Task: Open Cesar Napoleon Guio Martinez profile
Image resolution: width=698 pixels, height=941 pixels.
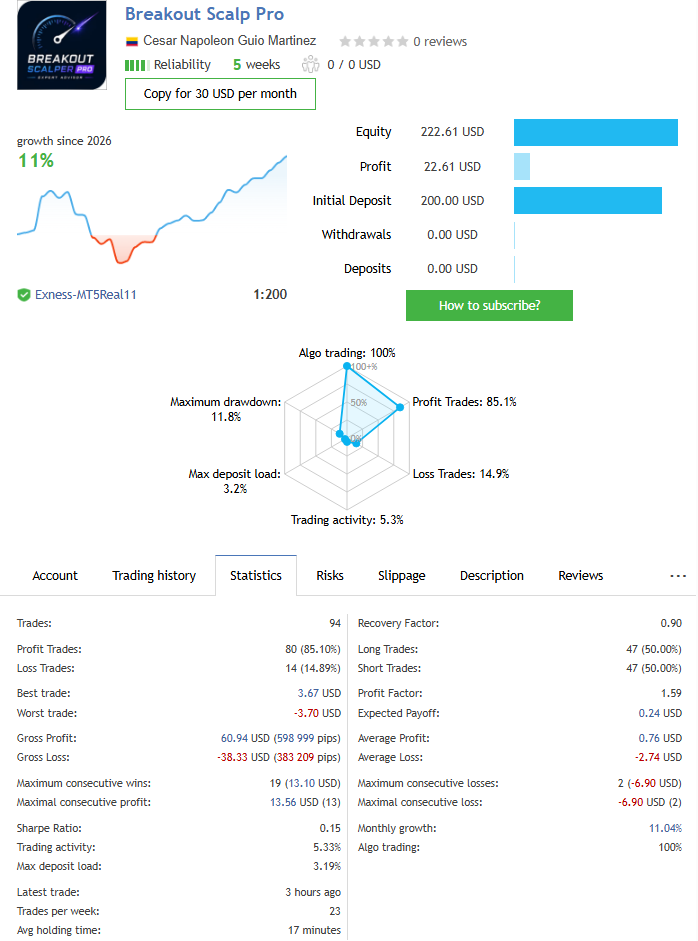Action: point(229,41)
